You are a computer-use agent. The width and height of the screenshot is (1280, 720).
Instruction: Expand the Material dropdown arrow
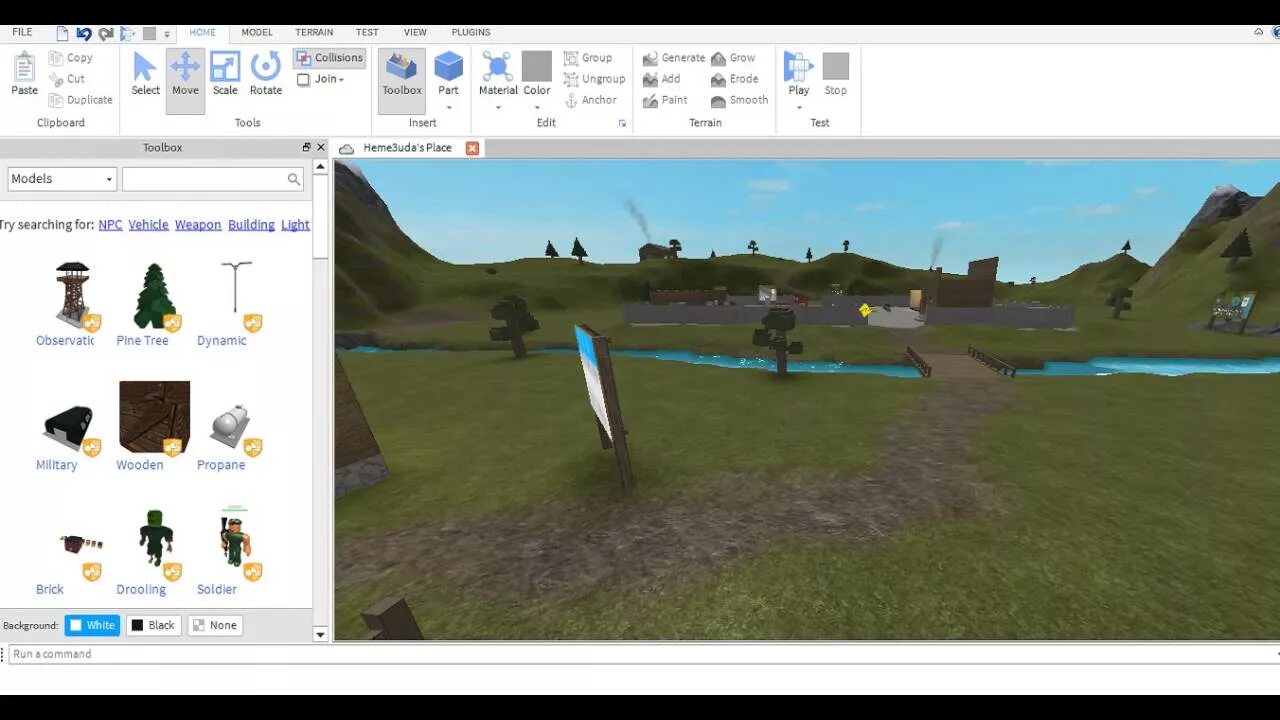click(498, 106)
